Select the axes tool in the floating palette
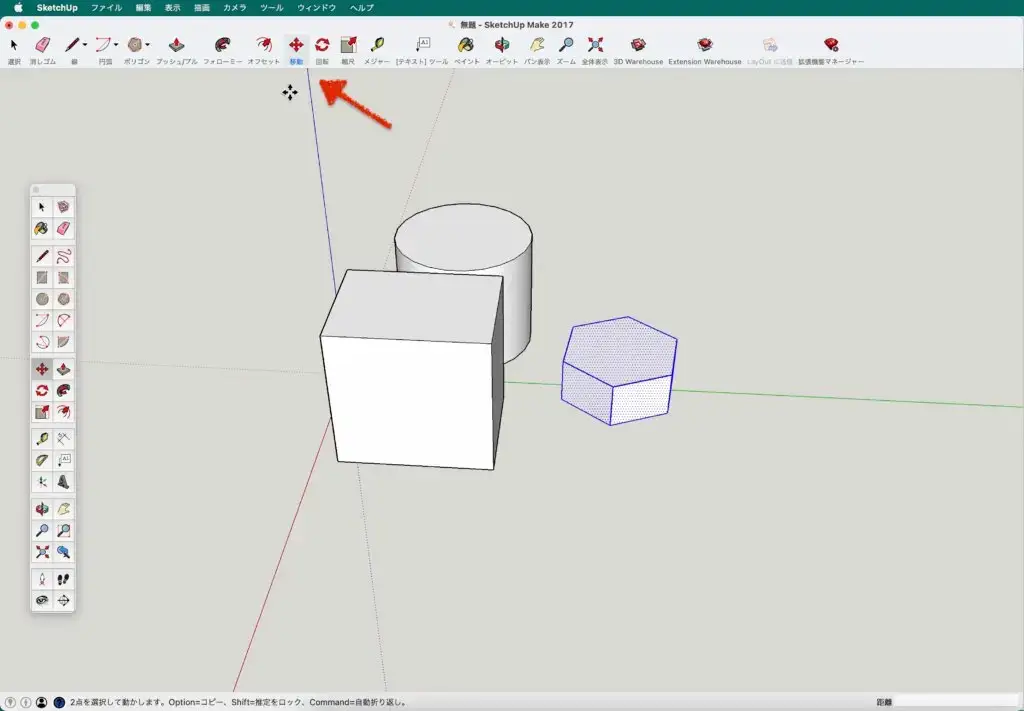 pos(42,482)
